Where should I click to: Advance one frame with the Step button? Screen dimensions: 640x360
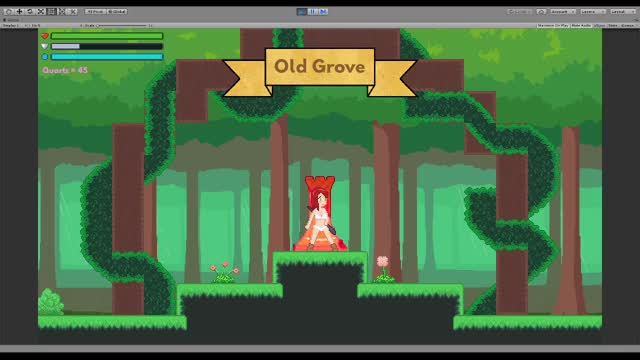[x=323, y=12]
